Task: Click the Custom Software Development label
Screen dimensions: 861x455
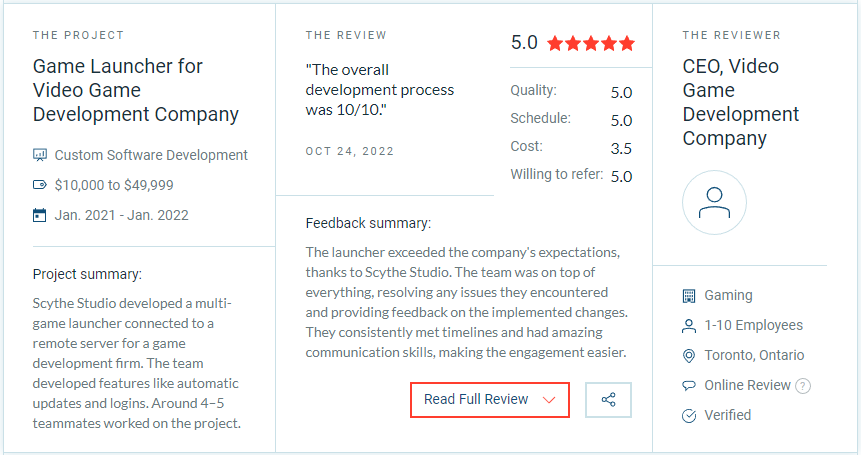Action: 151,155
